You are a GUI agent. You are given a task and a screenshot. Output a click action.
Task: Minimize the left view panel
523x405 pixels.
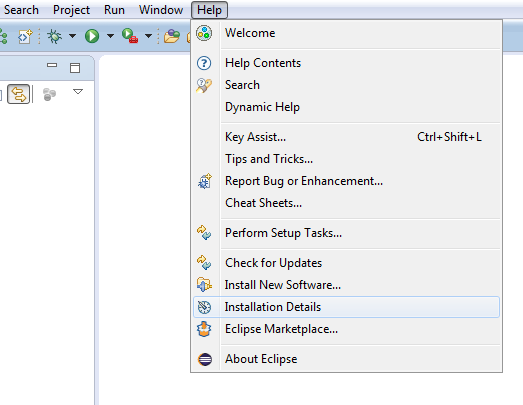click(x=52, y=65)
